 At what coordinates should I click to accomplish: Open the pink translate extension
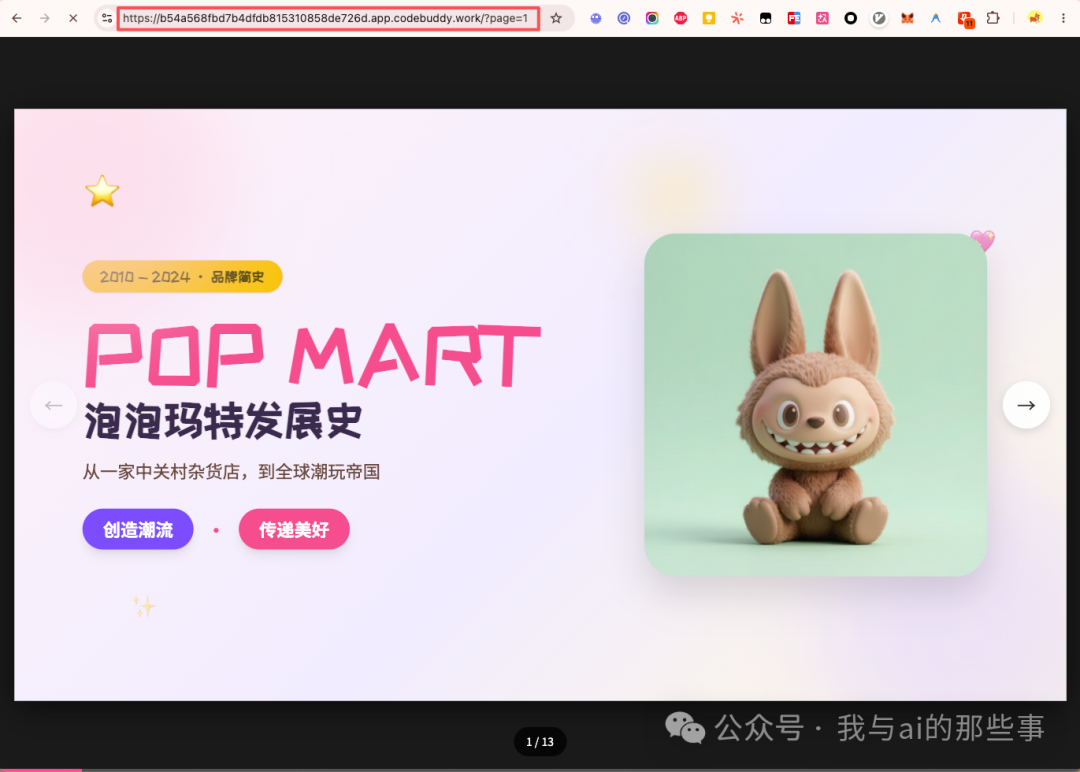822,19
